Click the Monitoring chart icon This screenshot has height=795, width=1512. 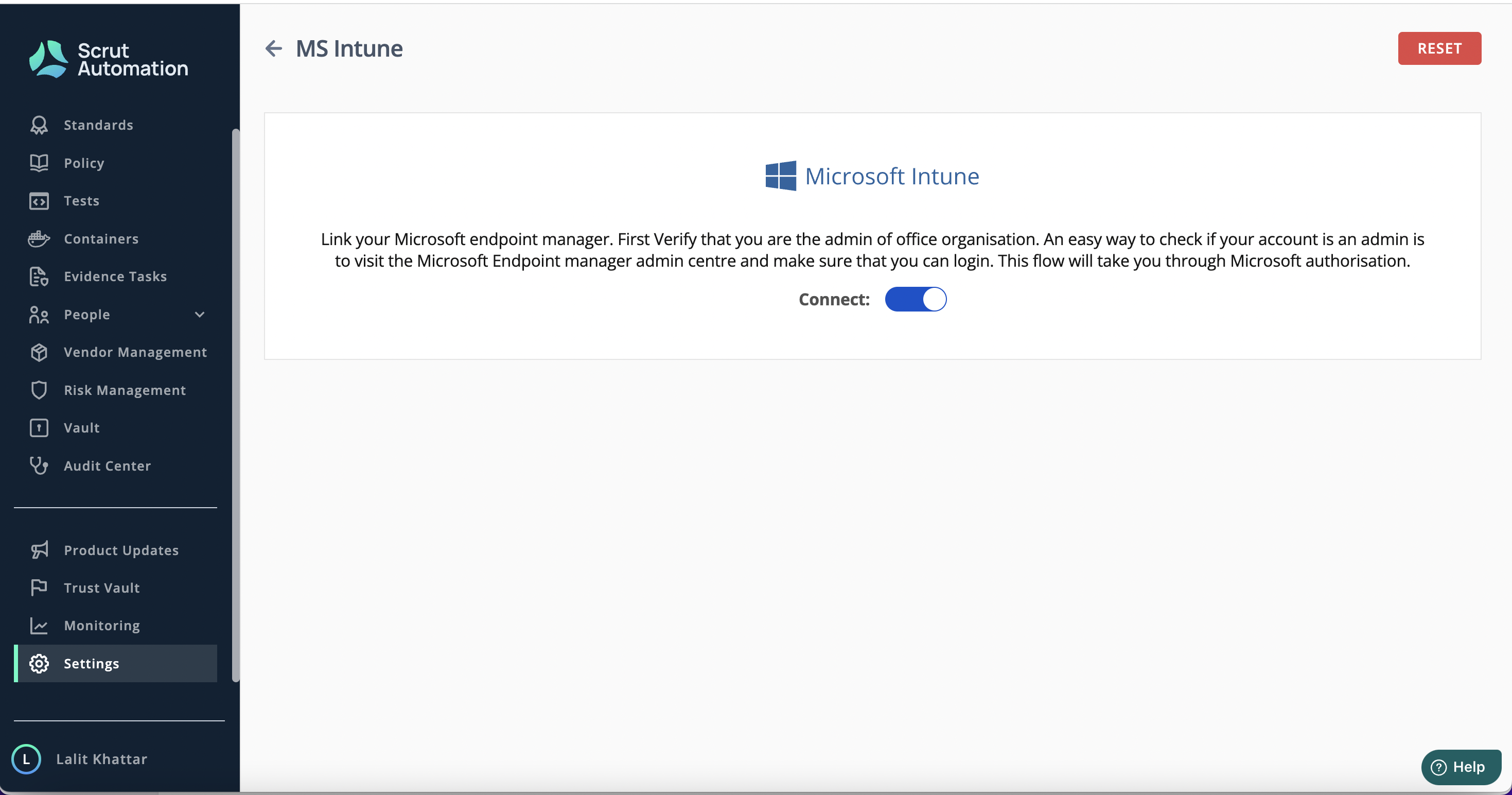39,626
